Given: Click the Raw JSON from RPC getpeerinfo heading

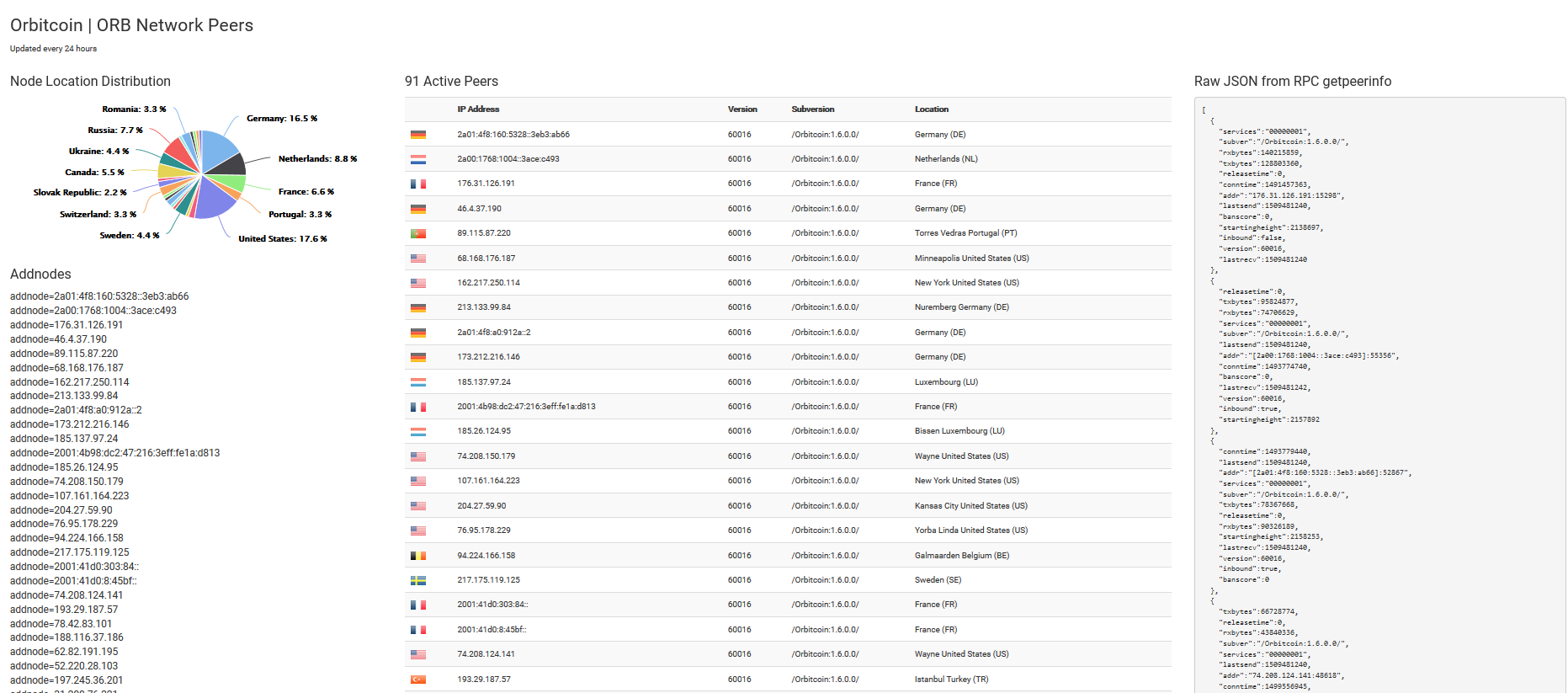Looking at the screenshot, I should tap(1292, 82).
